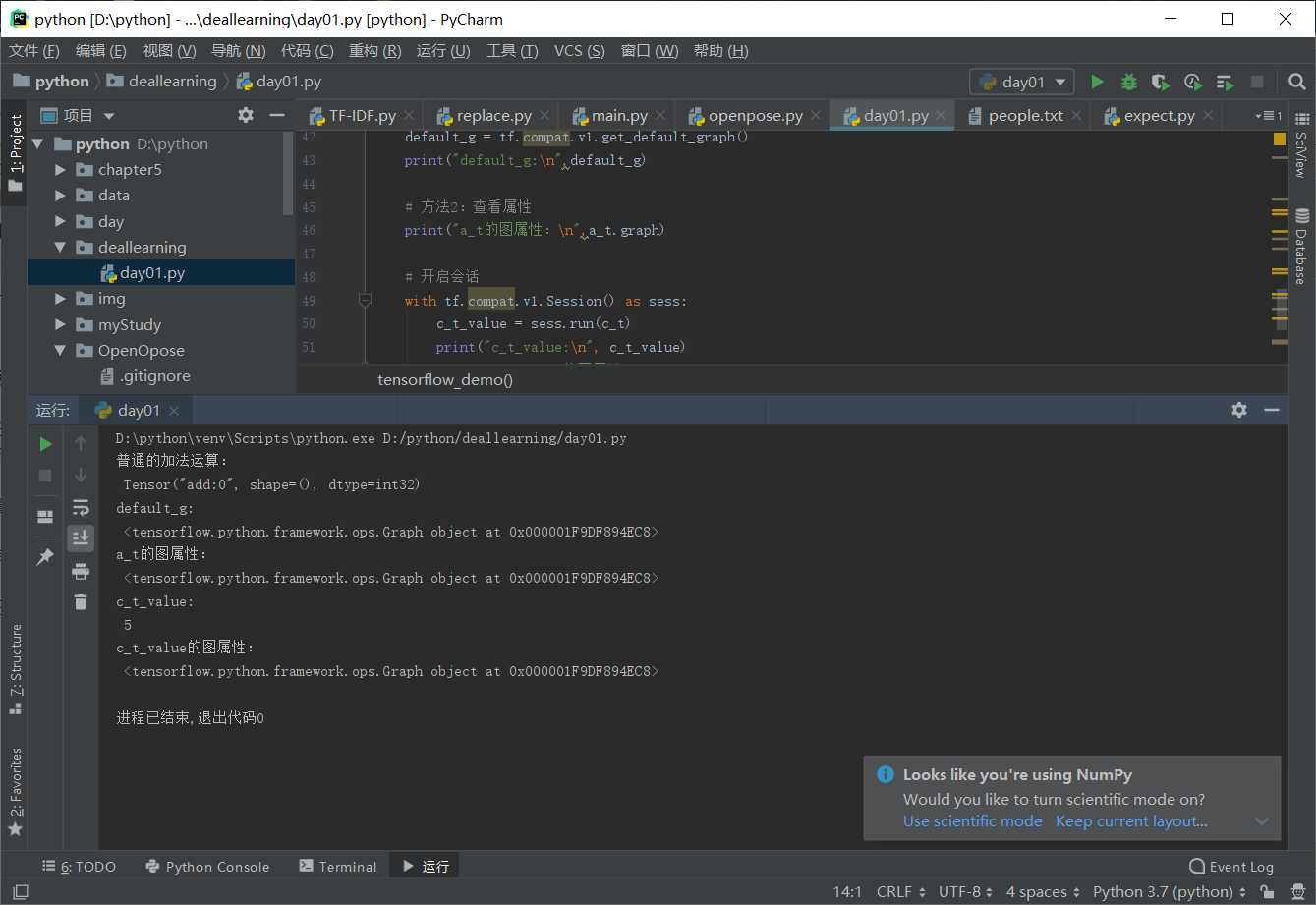Open the Python Console tool window
The width and height of the screenshot is (1316, 905).
click(207, 867)
